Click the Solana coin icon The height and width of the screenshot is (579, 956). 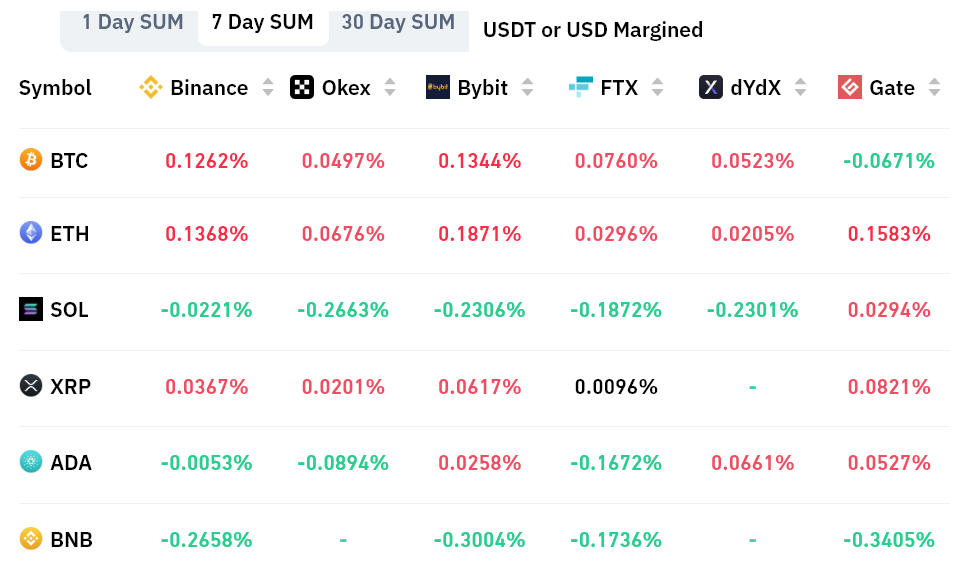(31, 309)
